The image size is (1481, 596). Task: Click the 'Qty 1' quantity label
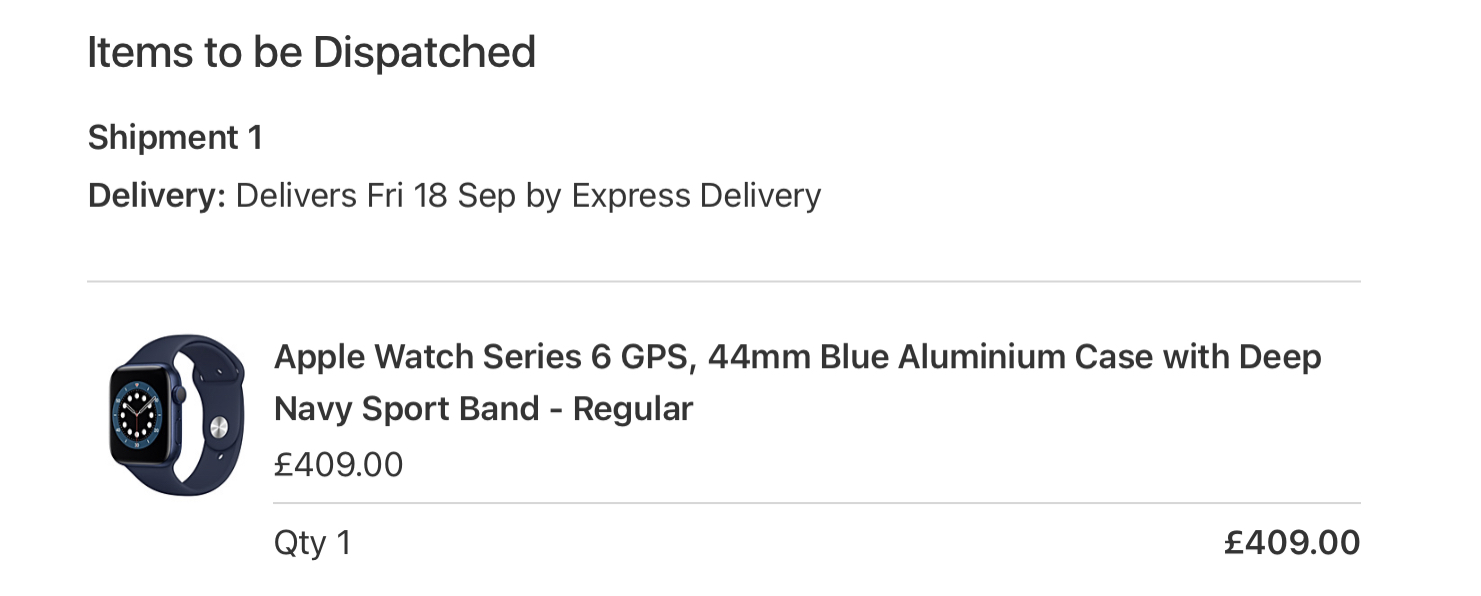[x=312, y=543]
